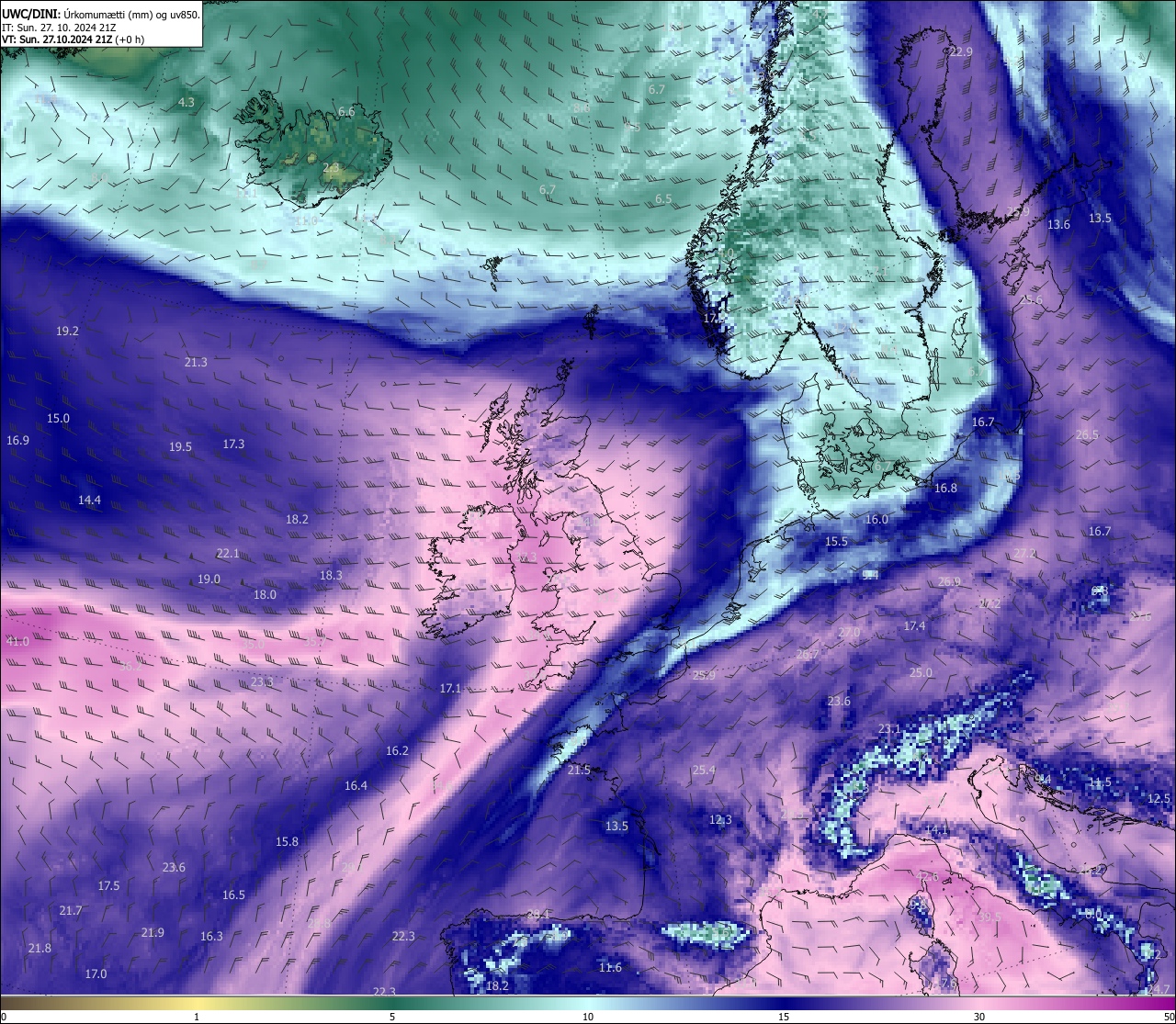The height and width of the screenshot is (1024, 1176).
Task: Click the 21.3 precipitation value
Action: [x=196, y=362]
